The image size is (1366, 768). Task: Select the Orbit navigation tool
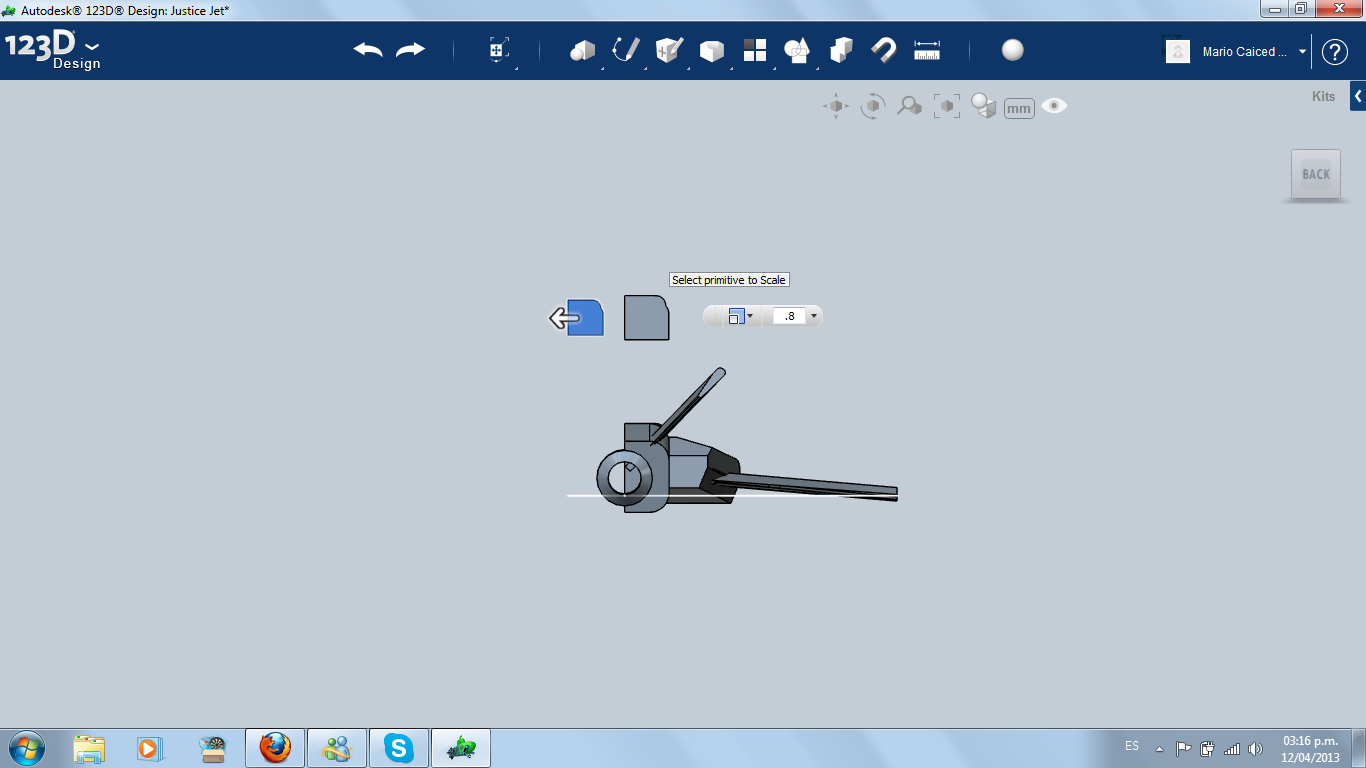pyautogui.click(x=873, y=106)
